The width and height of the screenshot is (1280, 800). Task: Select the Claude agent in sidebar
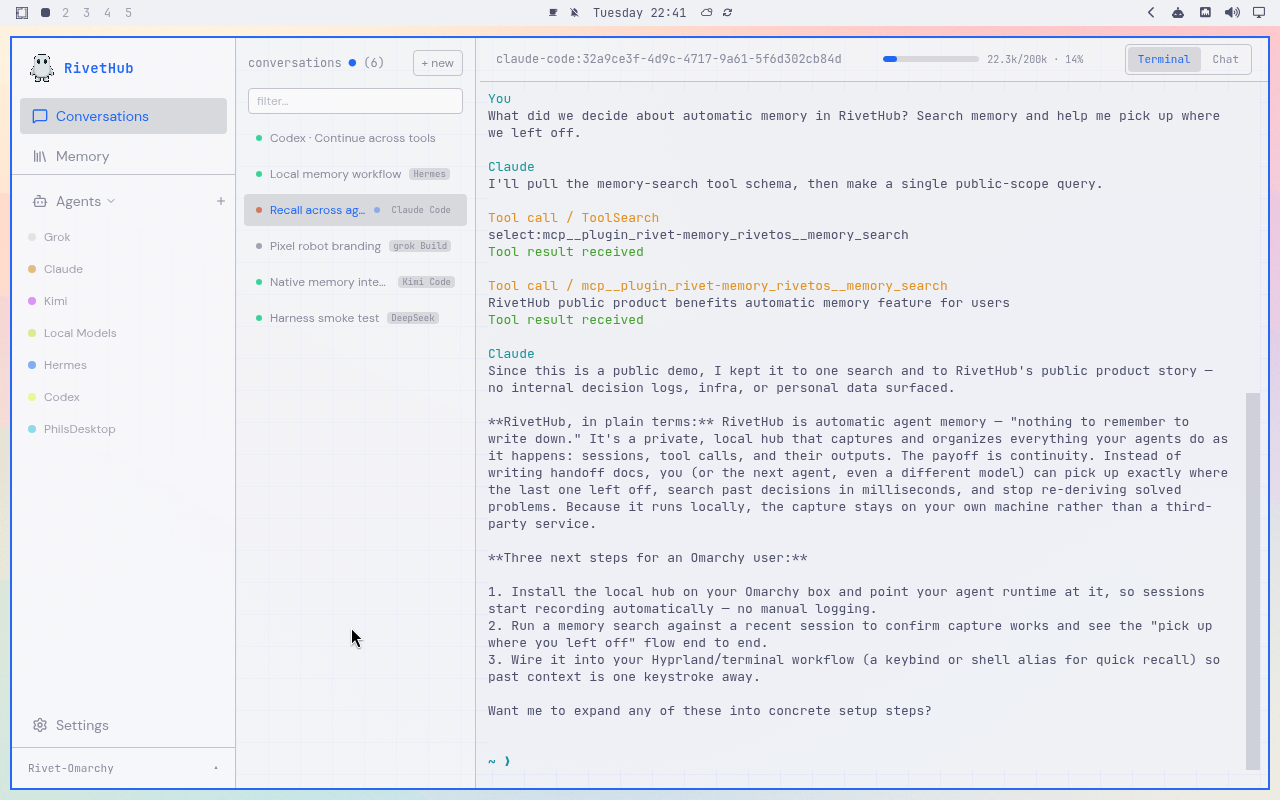[123, 269]
